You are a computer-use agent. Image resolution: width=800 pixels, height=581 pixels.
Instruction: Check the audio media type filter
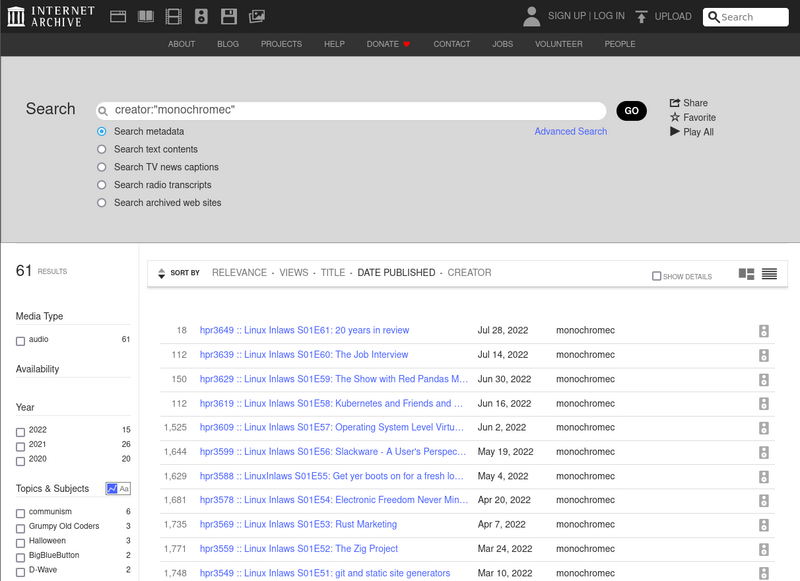(x=20, y=341)
